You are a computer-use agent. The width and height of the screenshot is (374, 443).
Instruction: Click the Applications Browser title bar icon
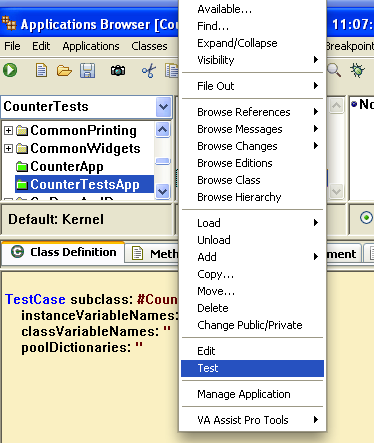(9, 23)
